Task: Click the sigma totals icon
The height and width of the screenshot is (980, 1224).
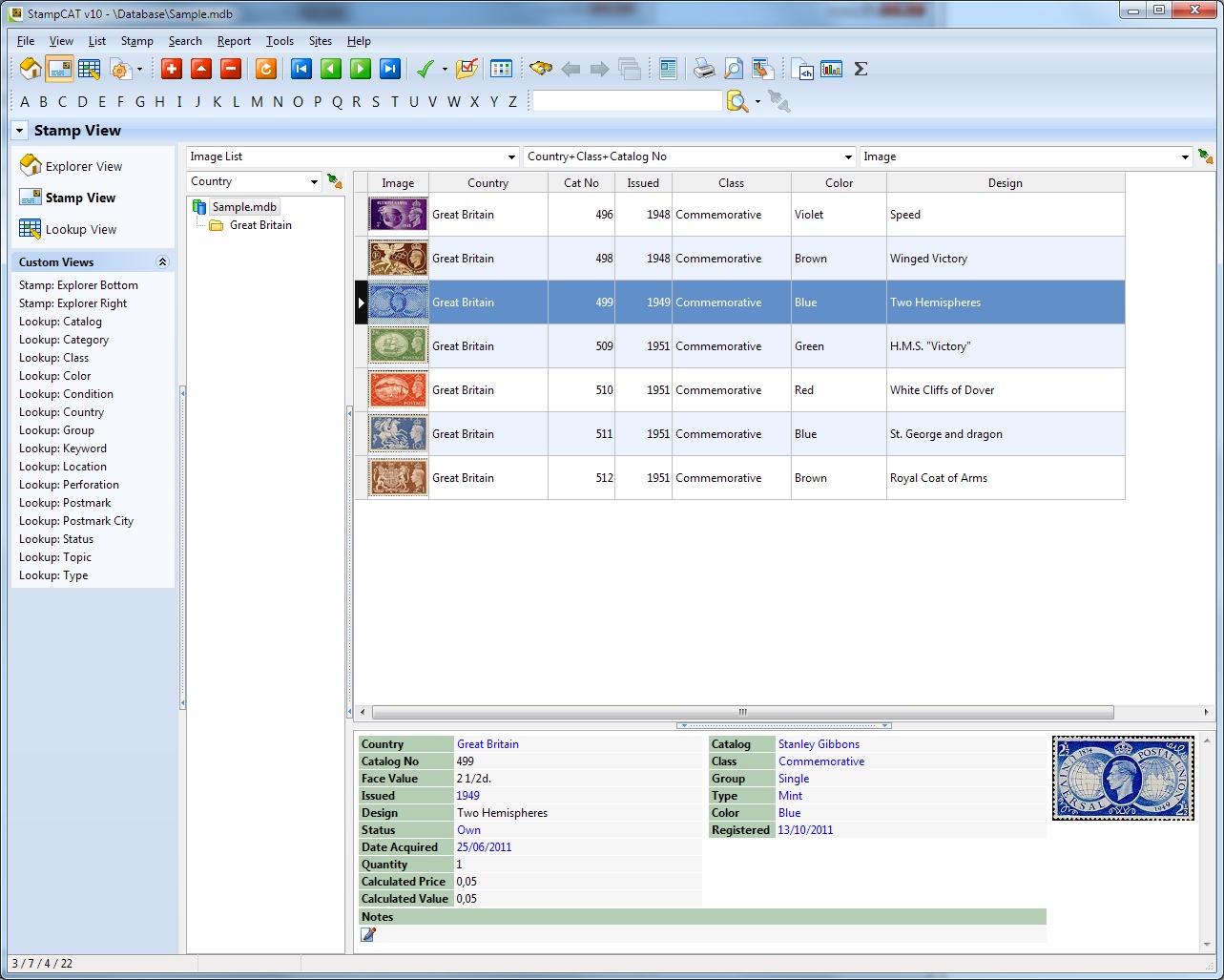Action: (x=861, y=69)
